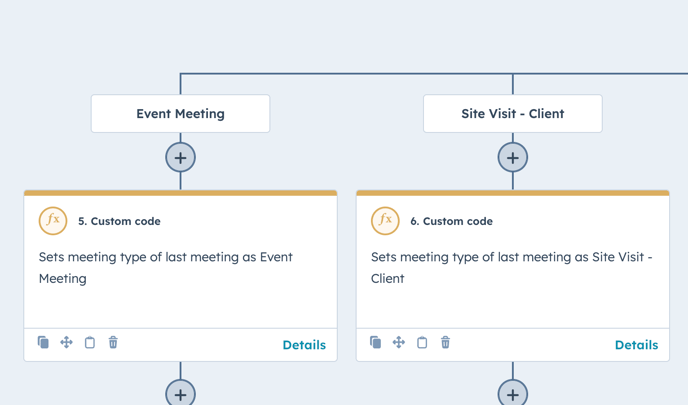Select the Event Meeting branch box
The image size is (688, 405).
180,114
